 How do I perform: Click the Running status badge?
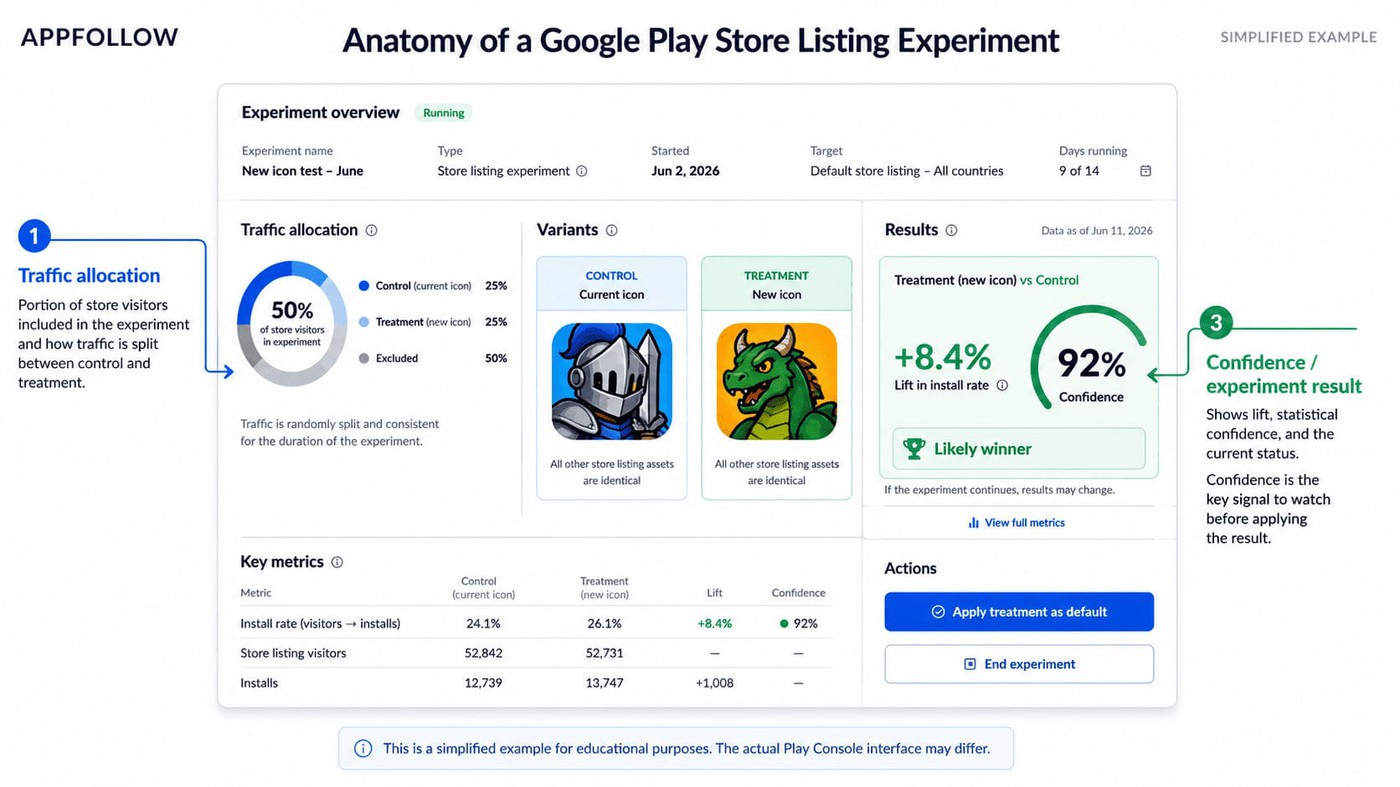[444, 113]
